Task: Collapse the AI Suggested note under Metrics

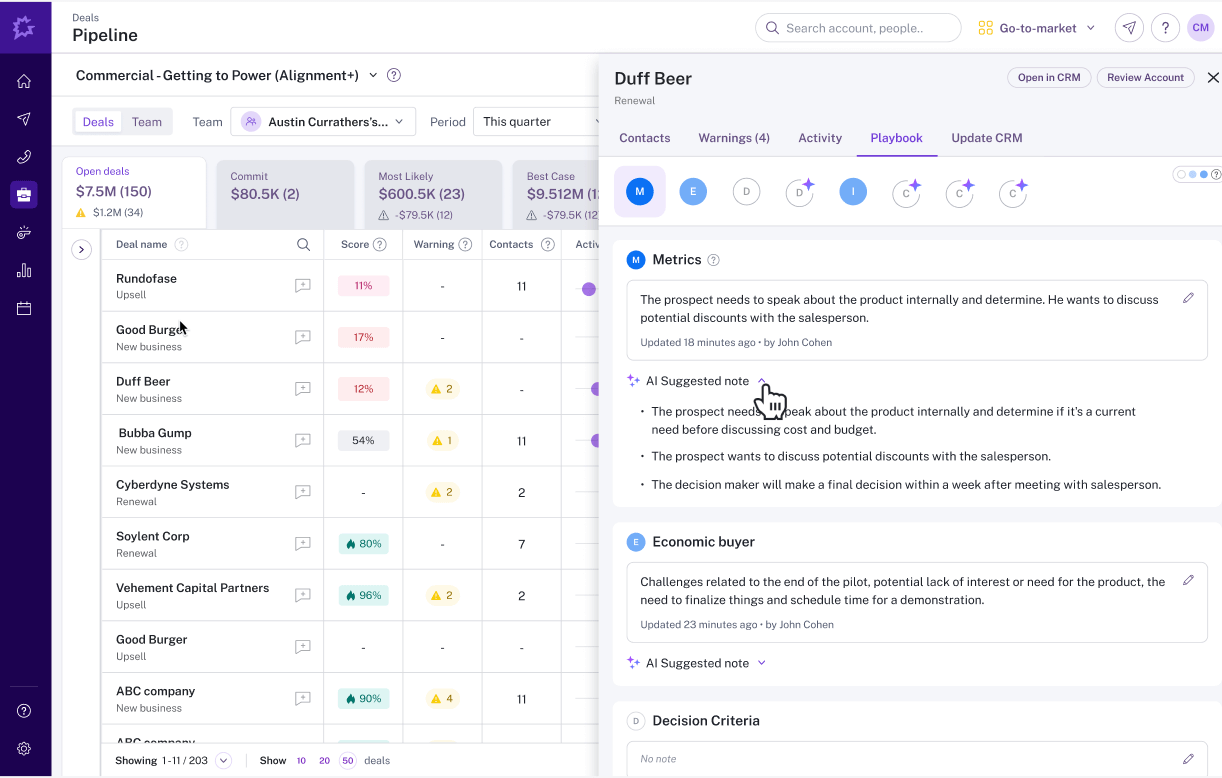Action: [763, 381]
